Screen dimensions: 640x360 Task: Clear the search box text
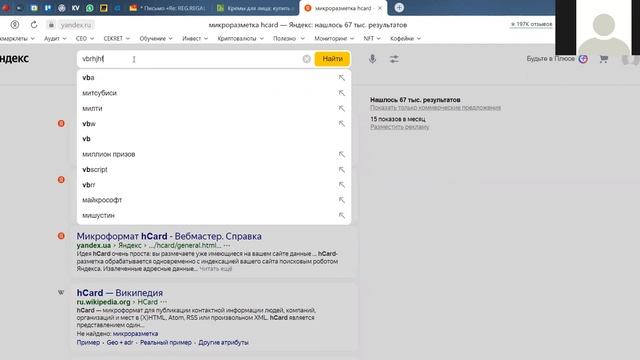[307, 59]
